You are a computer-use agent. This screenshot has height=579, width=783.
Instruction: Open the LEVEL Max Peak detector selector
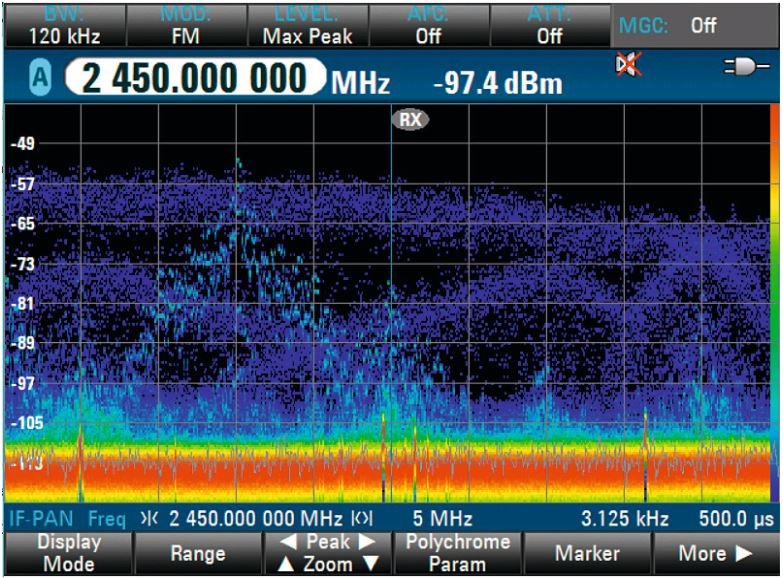[x=307, y=25]
